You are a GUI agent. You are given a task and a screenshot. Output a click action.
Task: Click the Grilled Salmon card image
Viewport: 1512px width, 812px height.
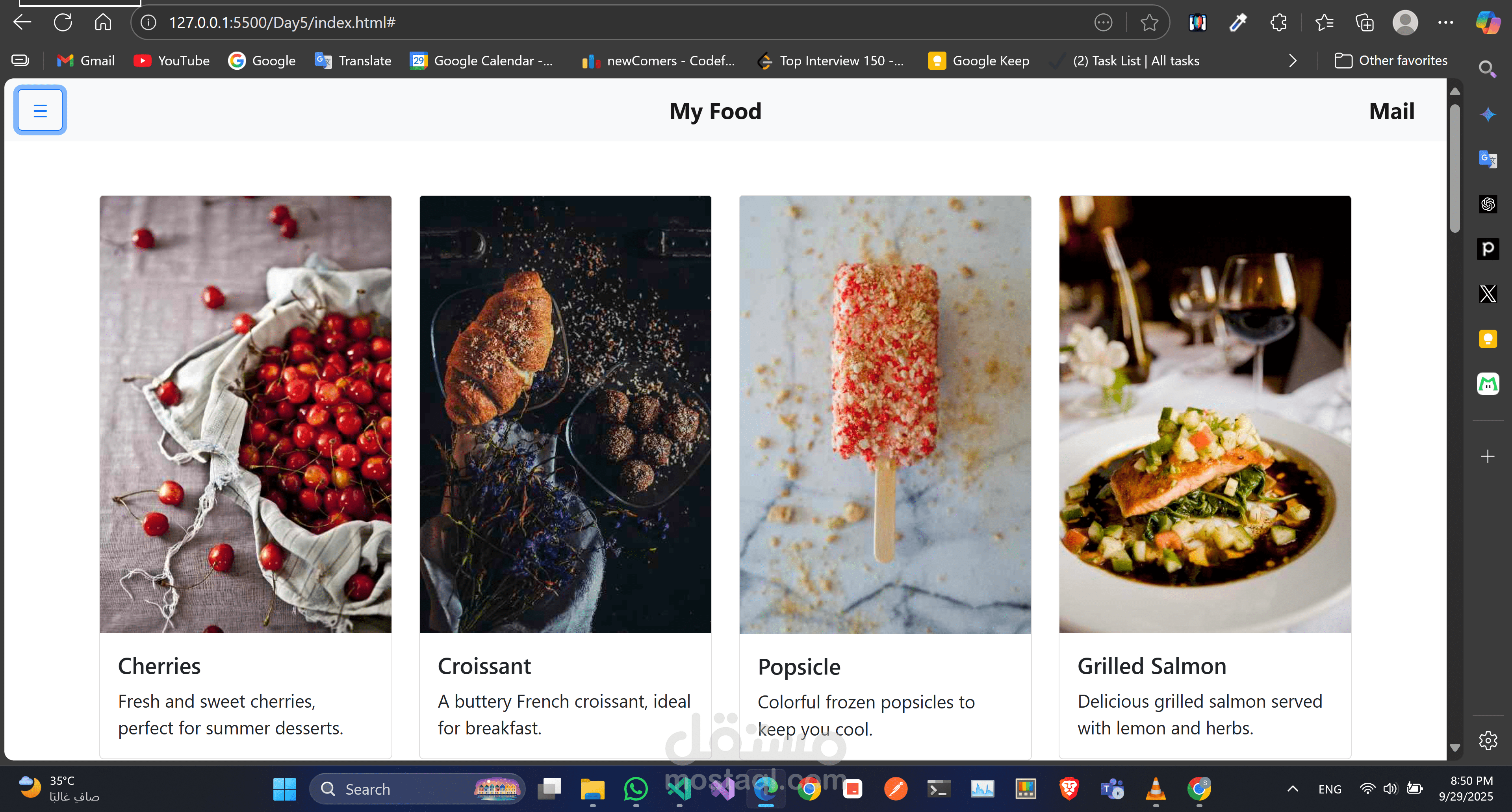1204,413
